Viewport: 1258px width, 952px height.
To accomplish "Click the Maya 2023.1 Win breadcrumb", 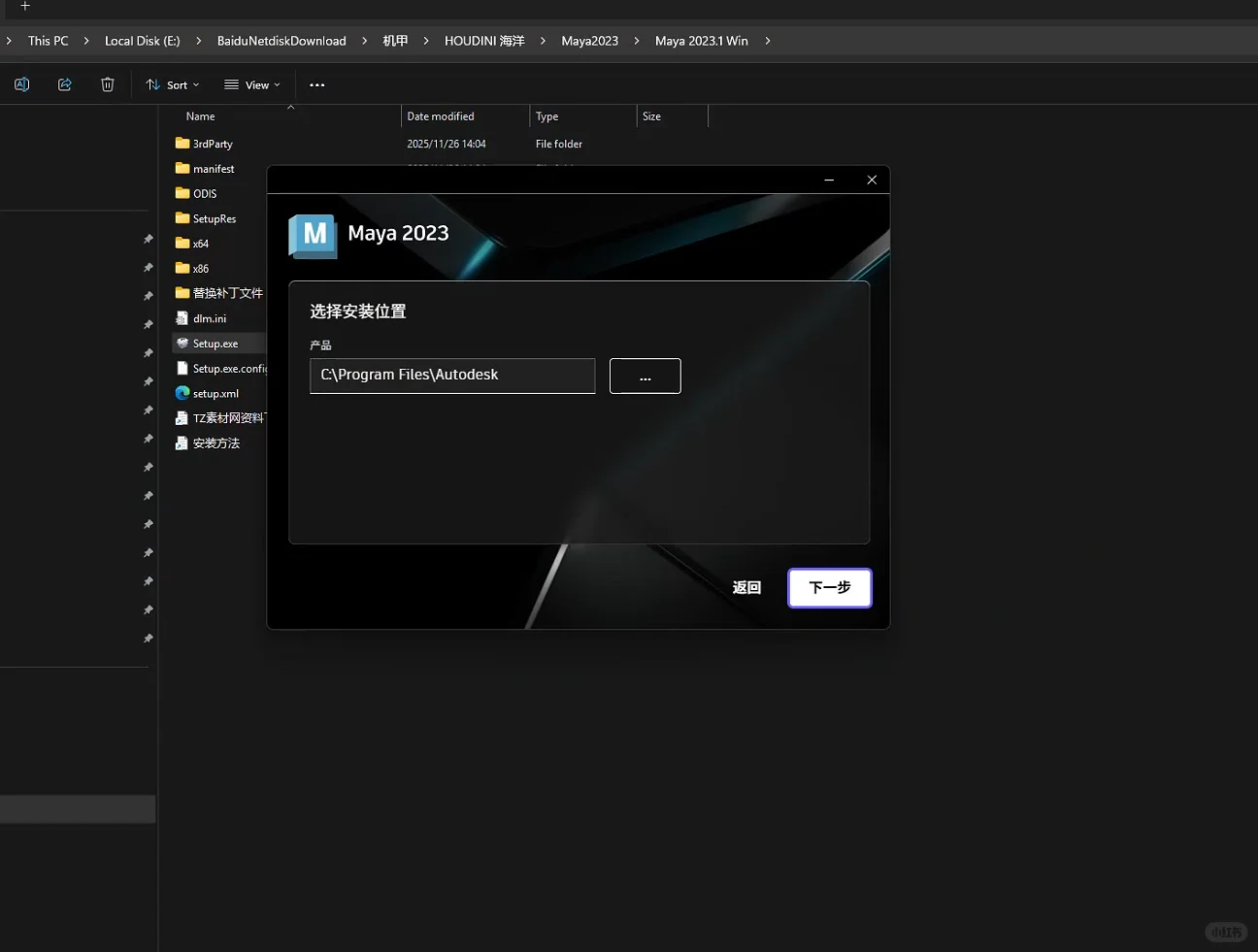I will tap(702, 41).
